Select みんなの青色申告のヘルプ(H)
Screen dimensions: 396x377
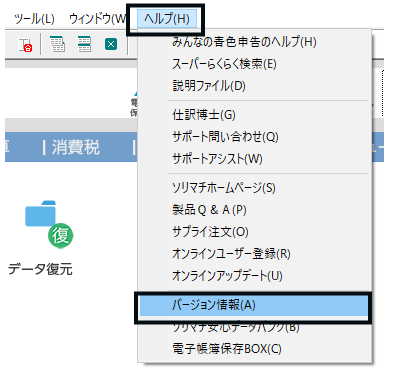click(x=255, y=42)
